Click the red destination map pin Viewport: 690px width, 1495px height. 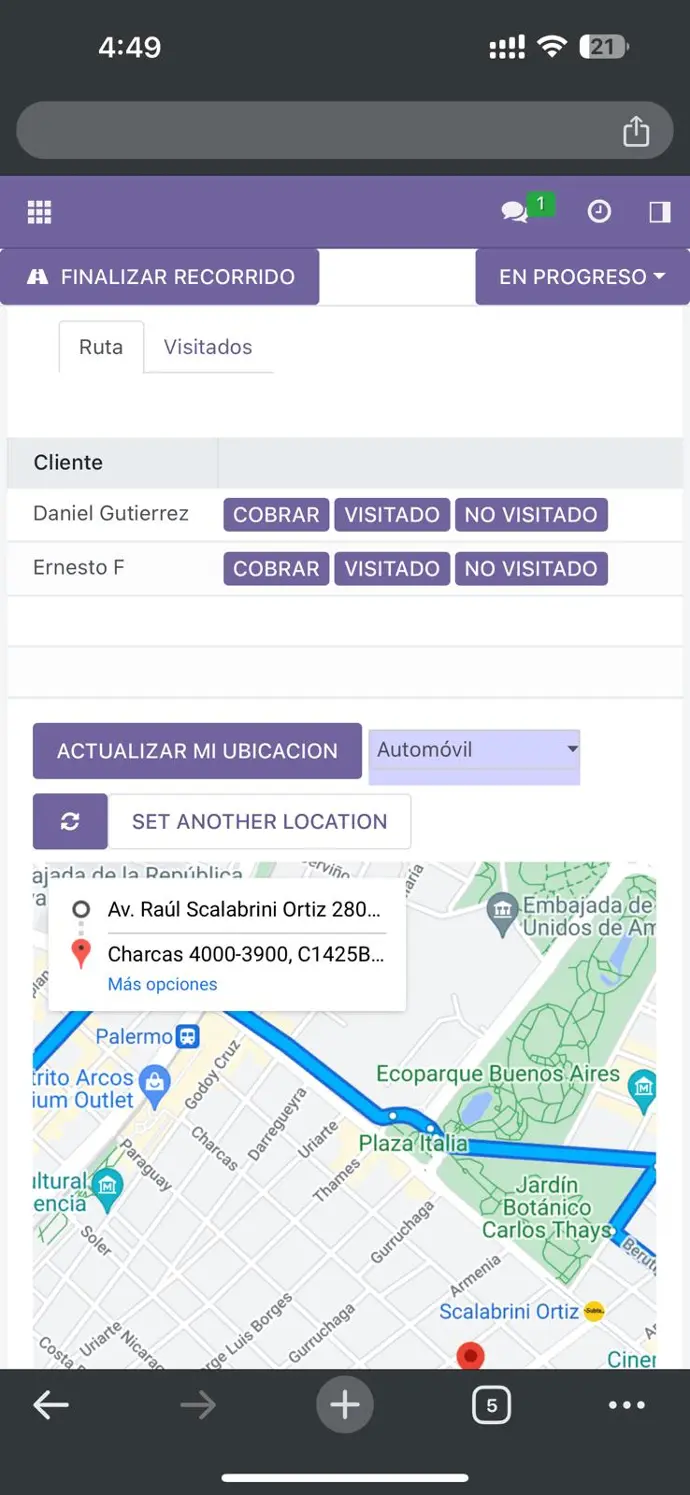470,1355
